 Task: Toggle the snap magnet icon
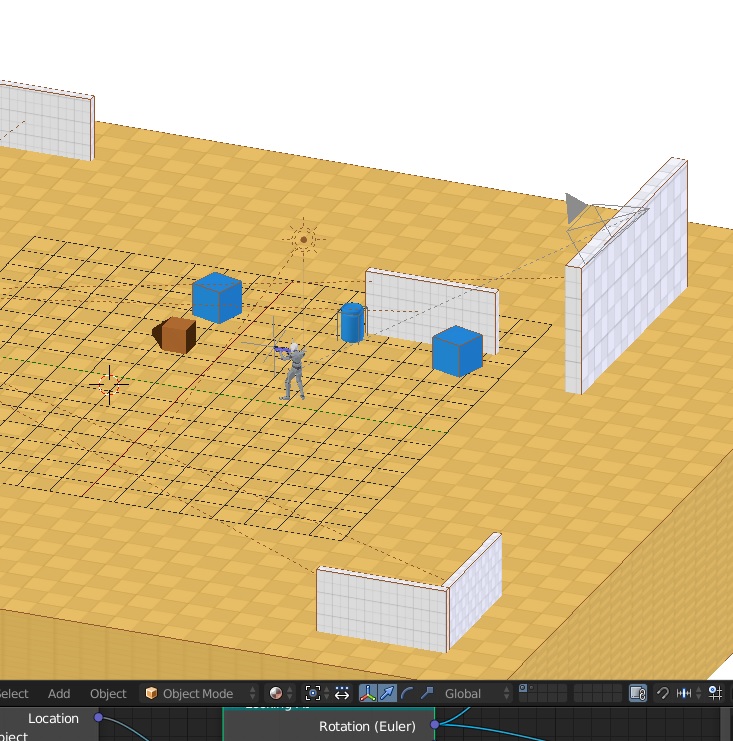(663, 693)
